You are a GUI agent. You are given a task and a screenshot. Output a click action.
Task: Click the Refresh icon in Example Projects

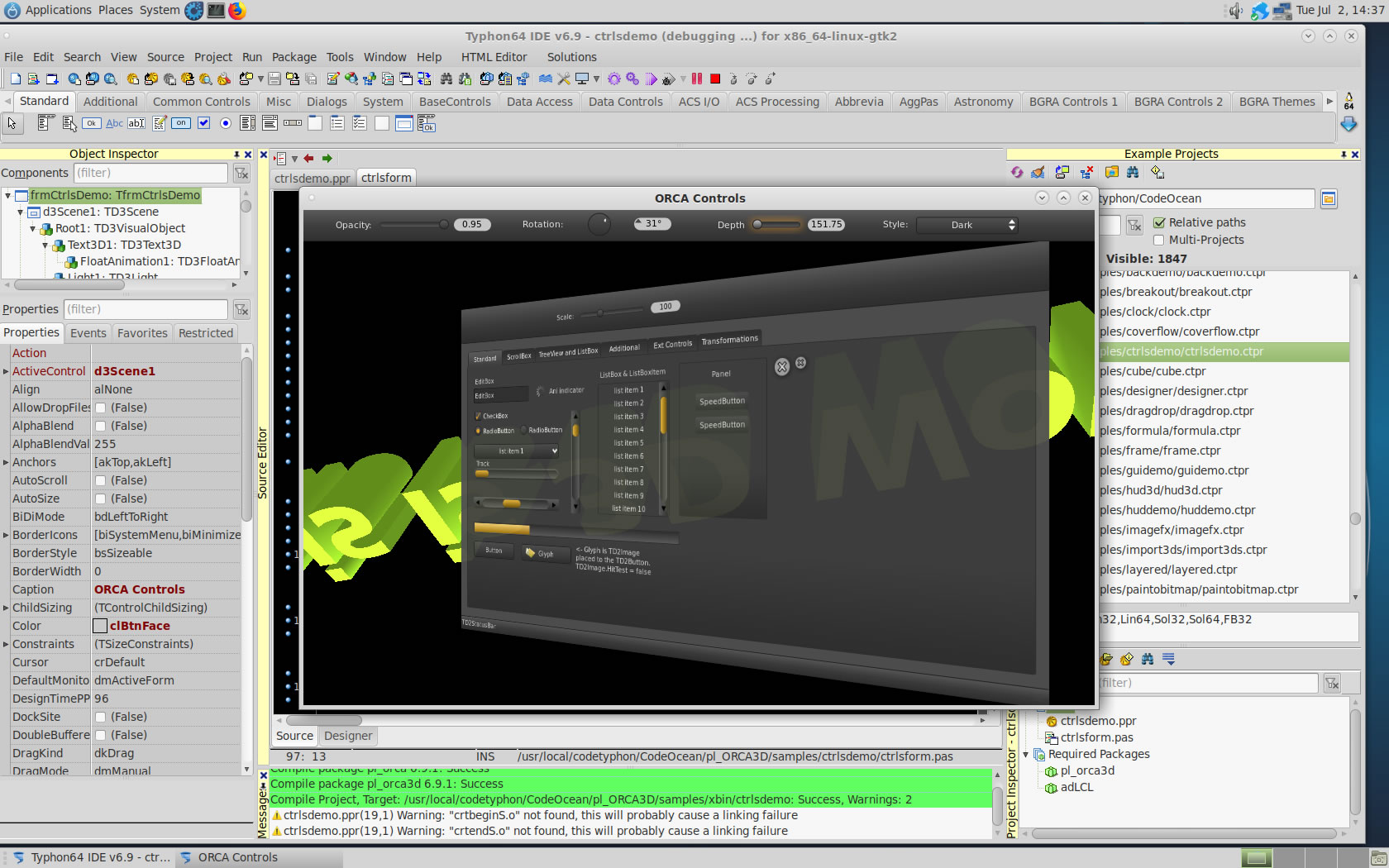(1016, 172)
